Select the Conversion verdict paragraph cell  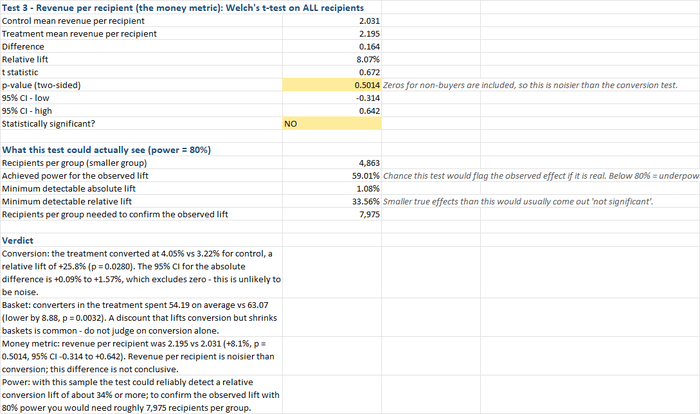141,272
